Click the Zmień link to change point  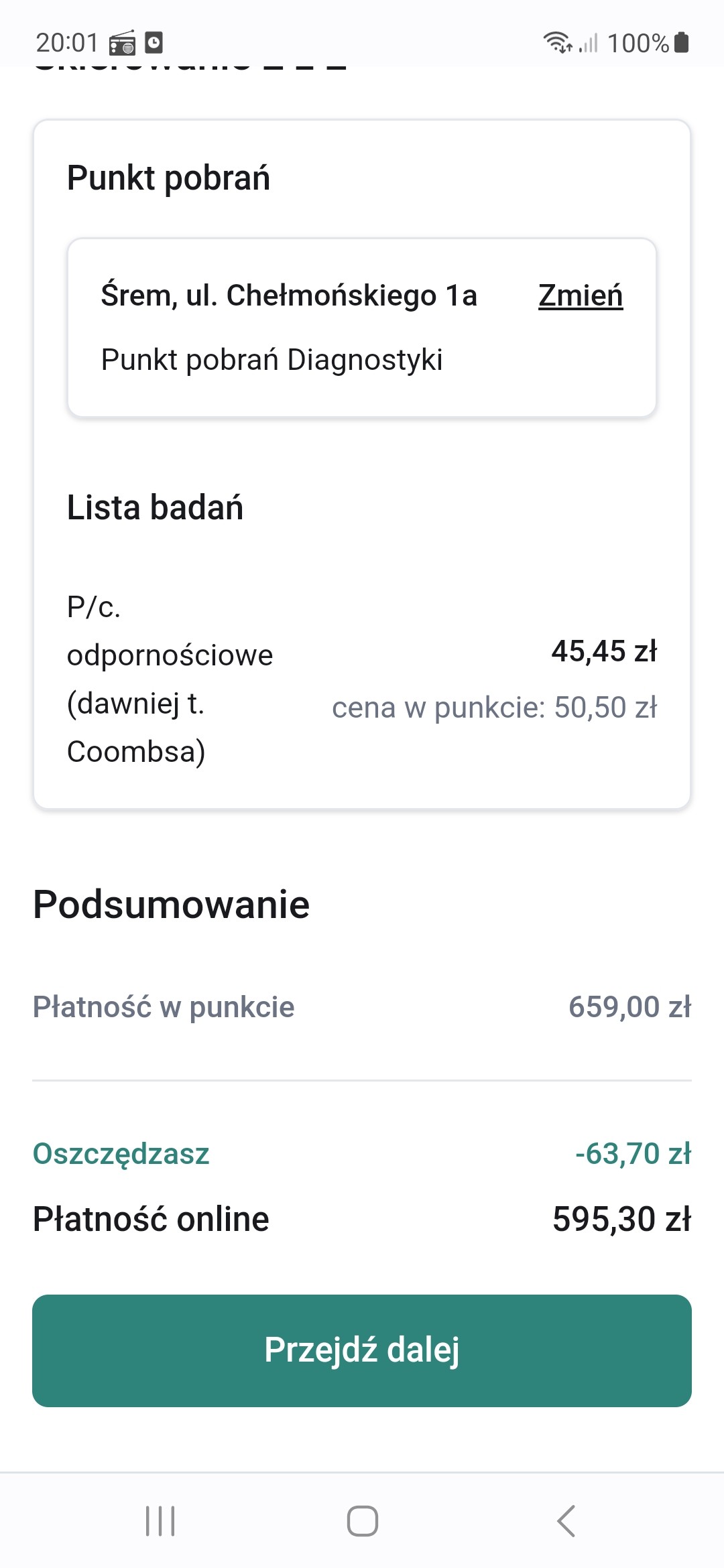coord(581,296)
